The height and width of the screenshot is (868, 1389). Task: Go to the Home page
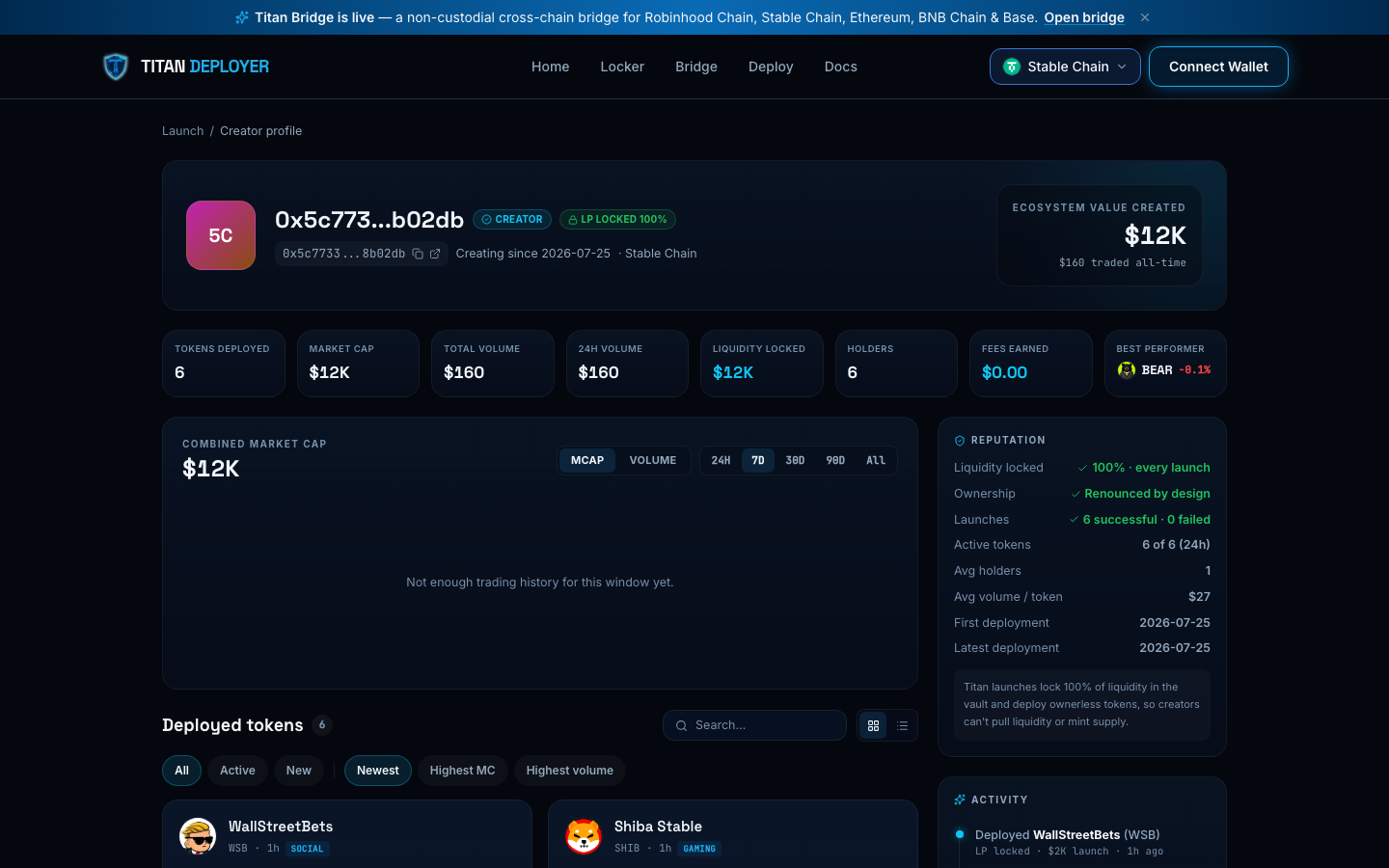tap(551, 67)
